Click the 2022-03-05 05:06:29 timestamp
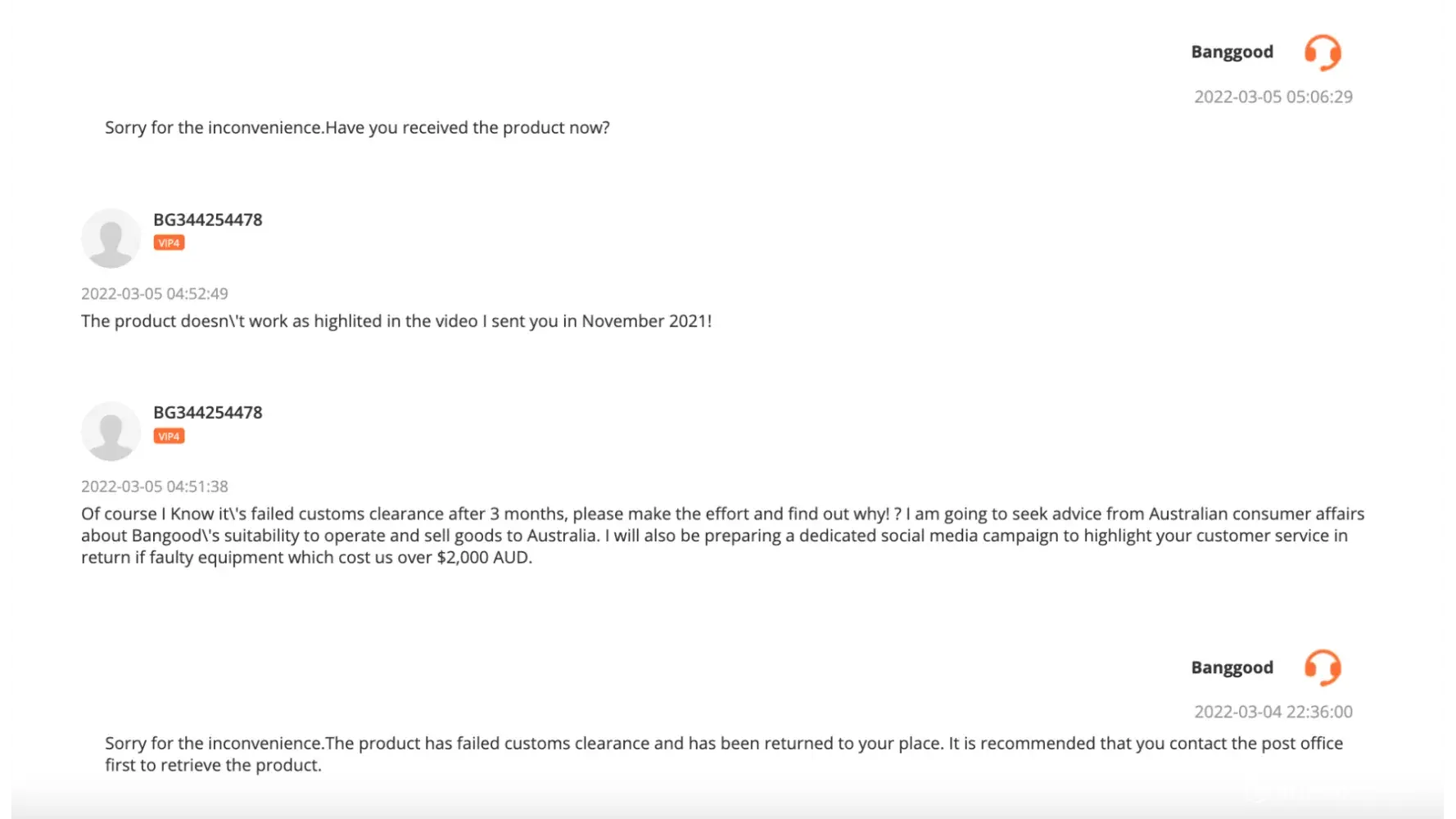 (1273, 97)
